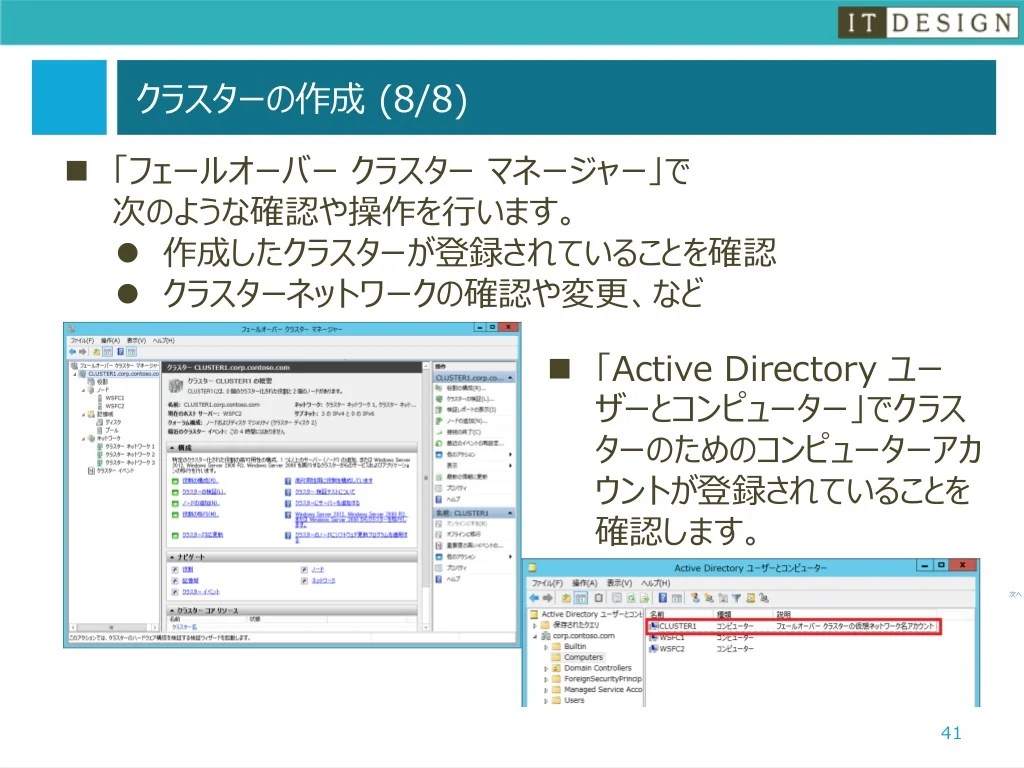Click Up one level icon in Active Directory toolbar
The image size is (1024, 768).
(x=566, y=598)
